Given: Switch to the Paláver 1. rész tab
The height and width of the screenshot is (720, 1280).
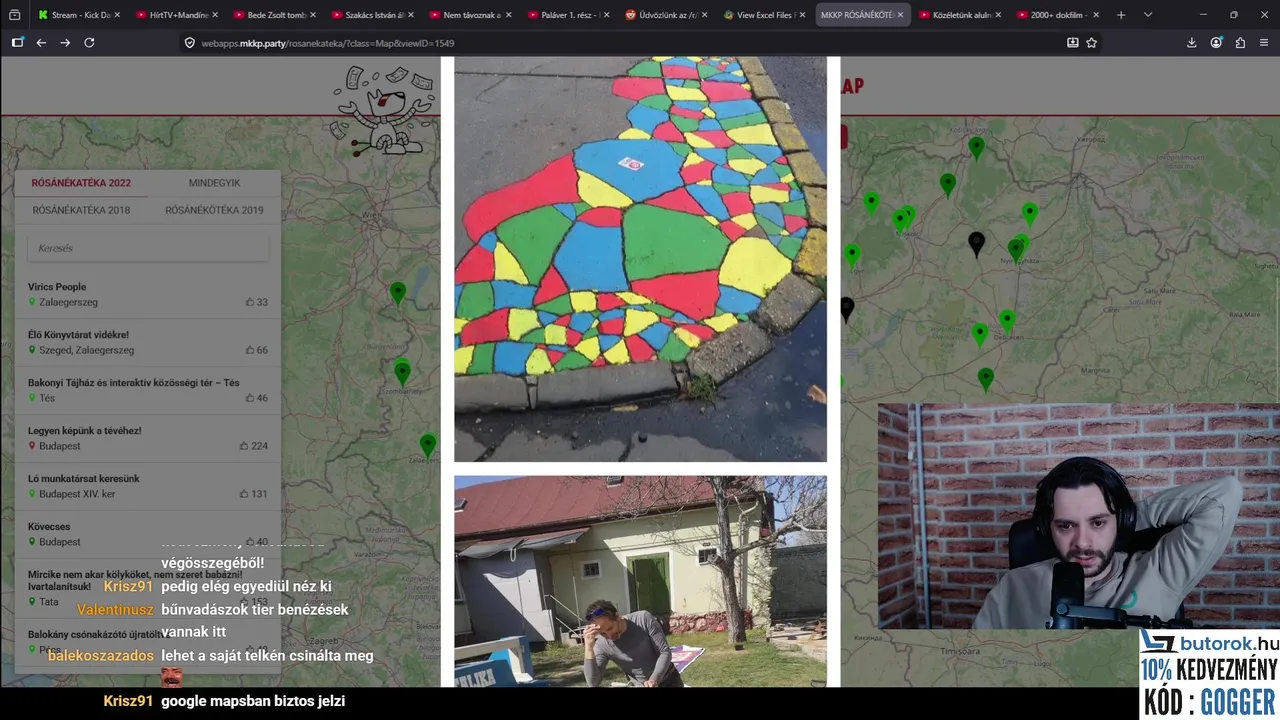Looking at the screenshot, I should 567,15.
